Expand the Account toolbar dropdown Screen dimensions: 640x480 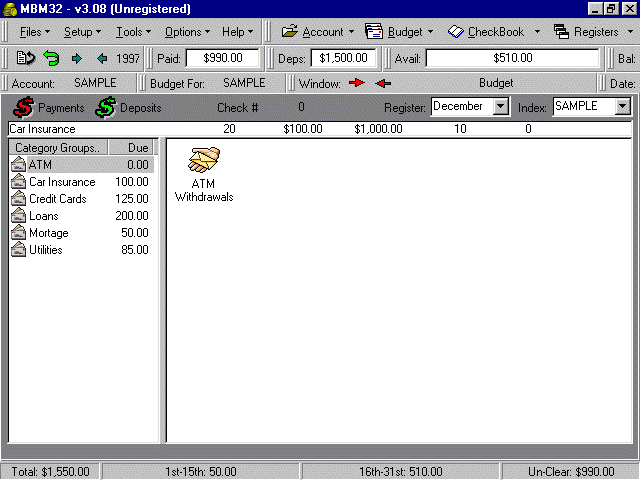pos(351,32)
